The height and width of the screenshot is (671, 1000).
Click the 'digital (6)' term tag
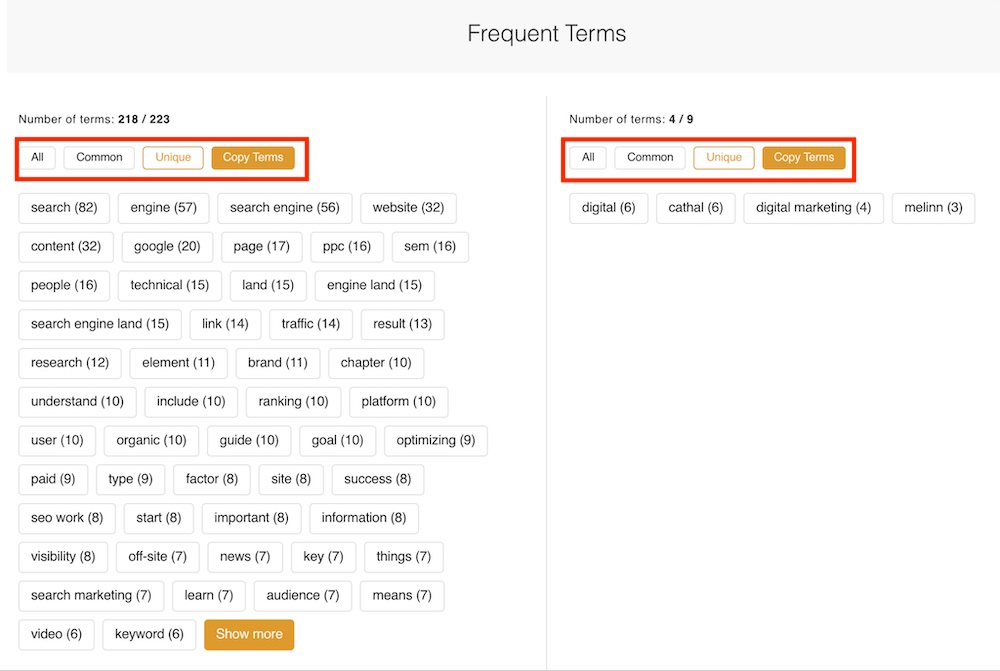[608, 208]
